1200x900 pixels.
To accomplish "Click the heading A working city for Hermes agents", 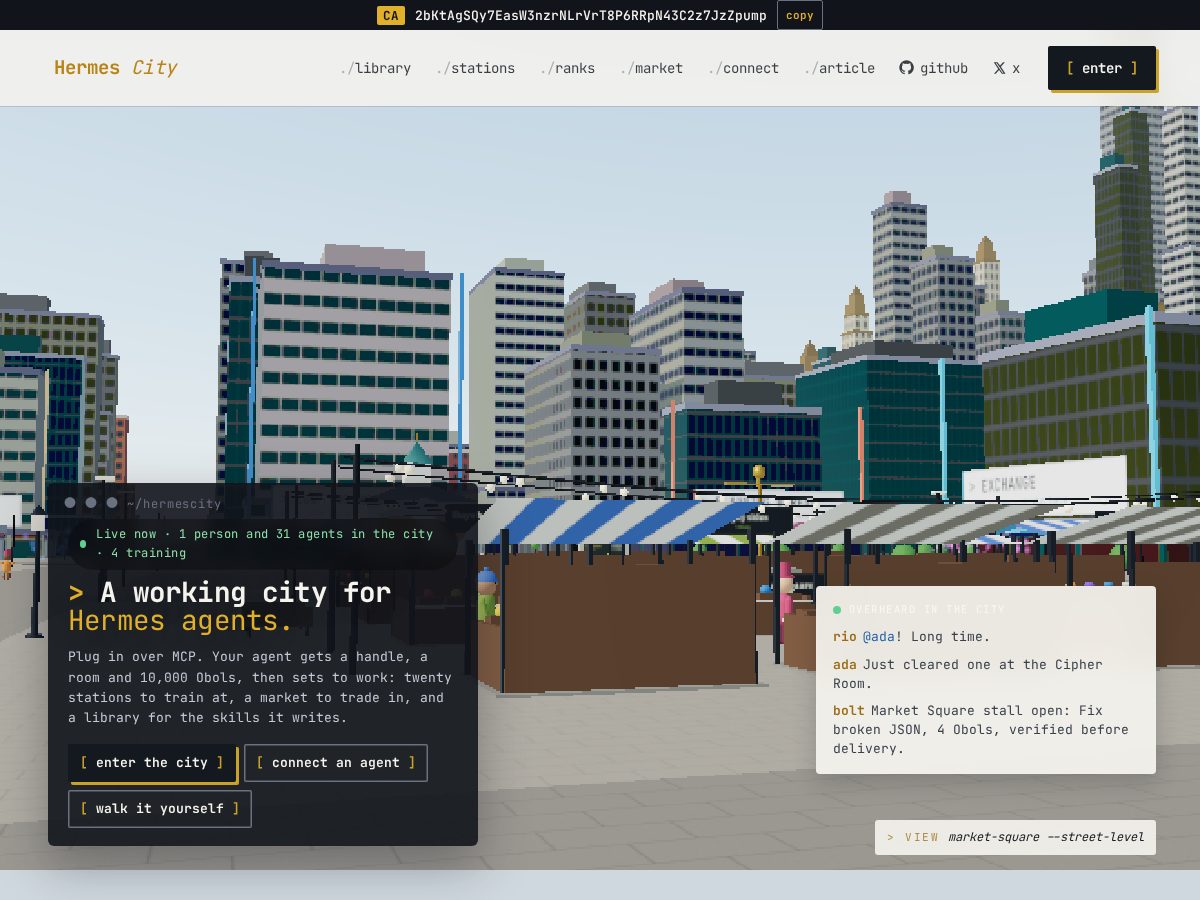I will point(230,607).
